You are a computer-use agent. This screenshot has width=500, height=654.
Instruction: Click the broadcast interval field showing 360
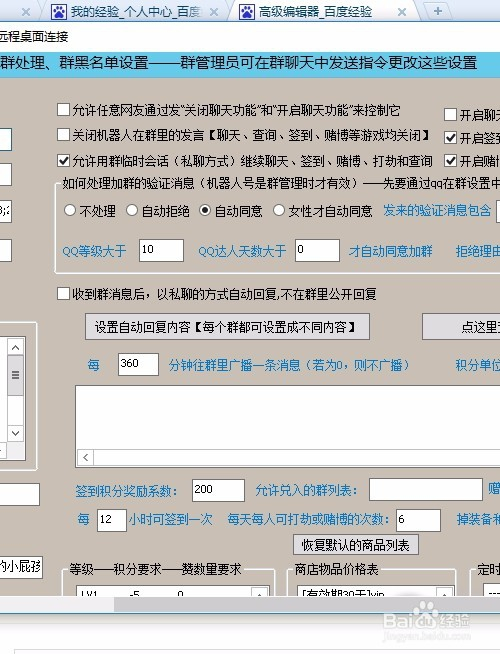click(x=138, y=364)
